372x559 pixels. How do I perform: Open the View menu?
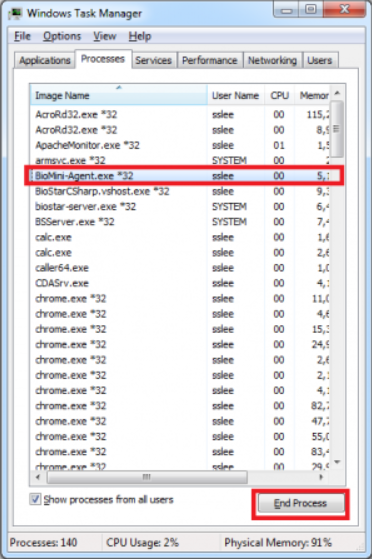(105, 36)
